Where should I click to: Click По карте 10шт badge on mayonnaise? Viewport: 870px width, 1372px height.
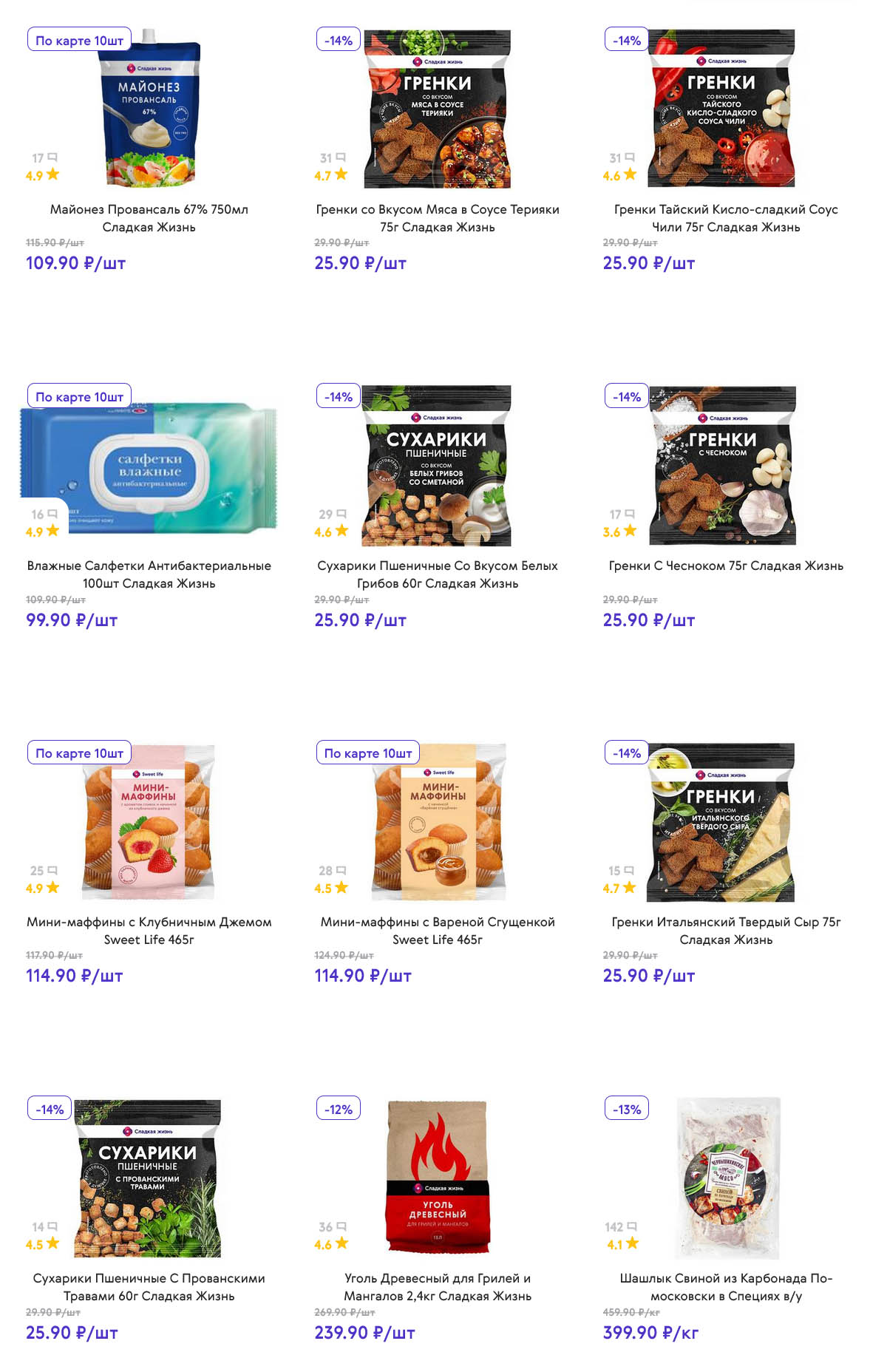click(80, 41)
